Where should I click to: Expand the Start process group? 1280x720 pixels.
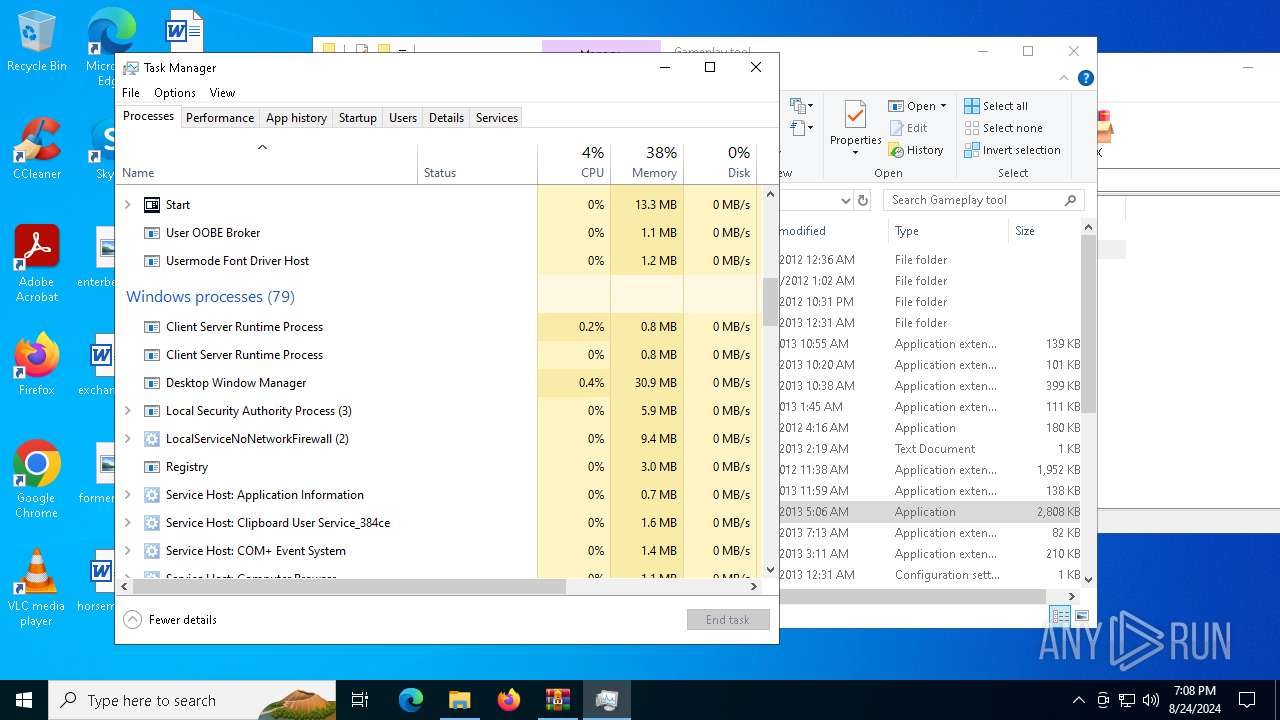click(x=127, y=205)
